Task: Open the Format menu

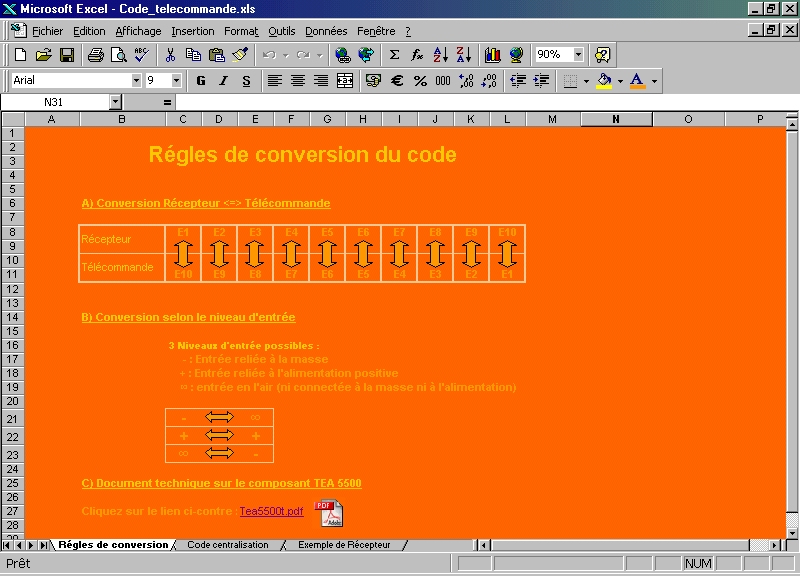Action: pyautogui.click(x=241, y=31)
